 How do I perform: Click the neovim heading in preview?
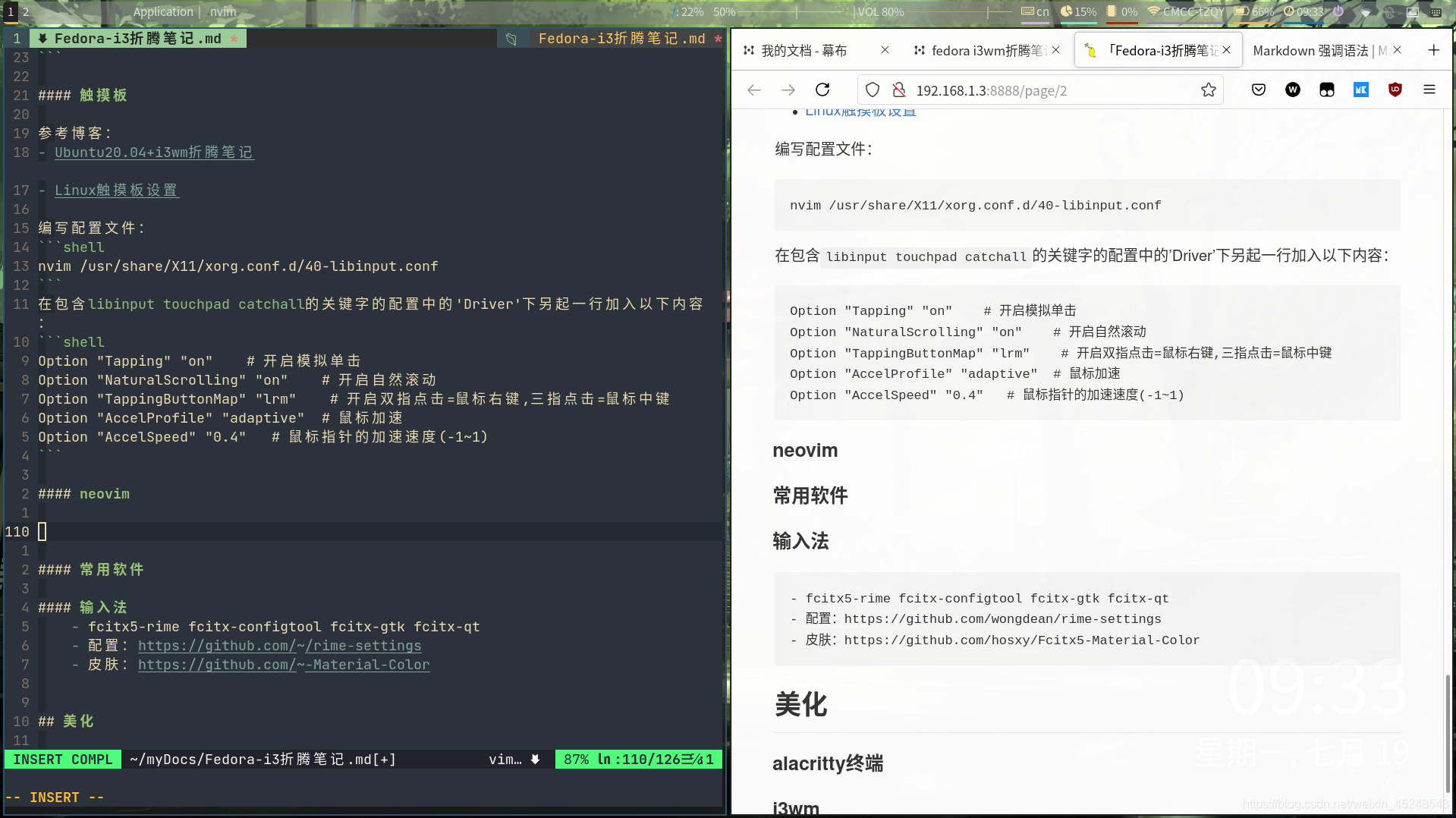coord(805,450)
